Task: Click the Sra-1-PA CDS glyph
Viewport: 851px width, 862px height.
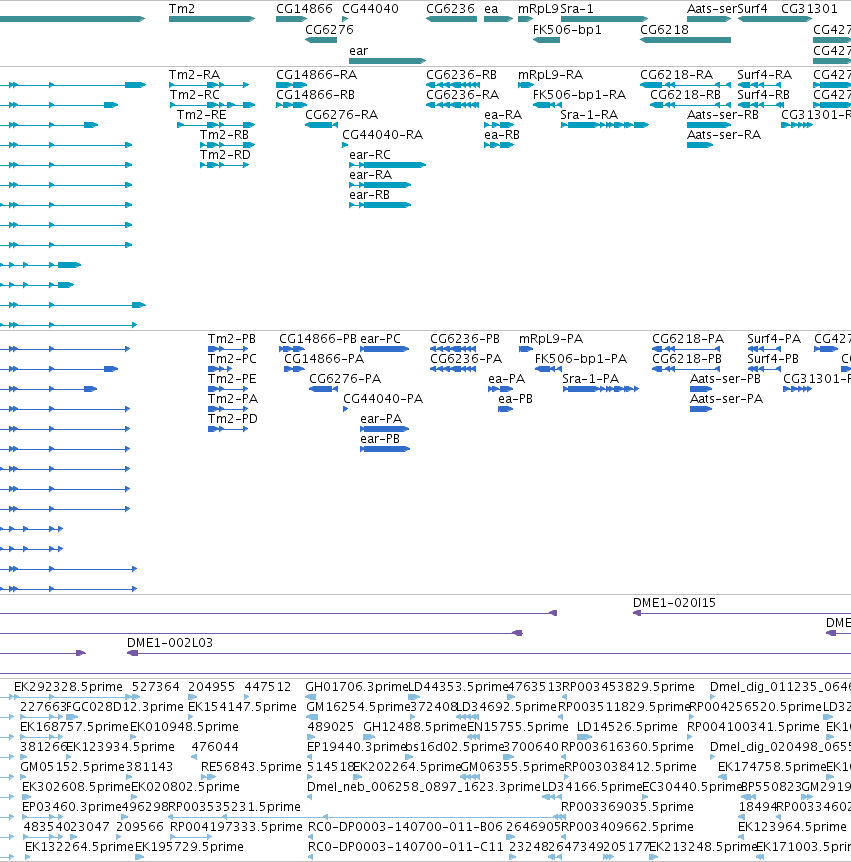Action: 601,389
